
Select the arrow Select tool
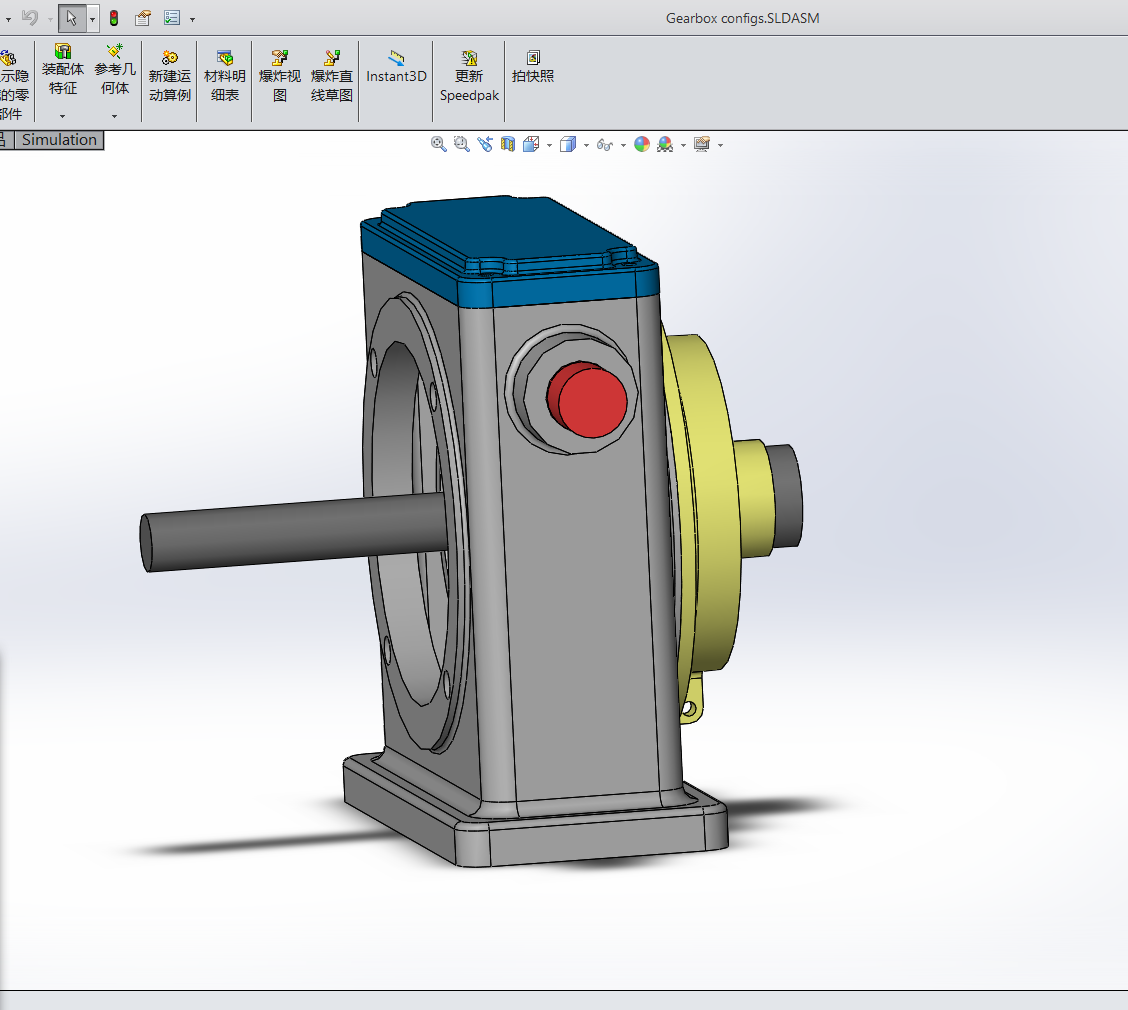tap(72, 18)
